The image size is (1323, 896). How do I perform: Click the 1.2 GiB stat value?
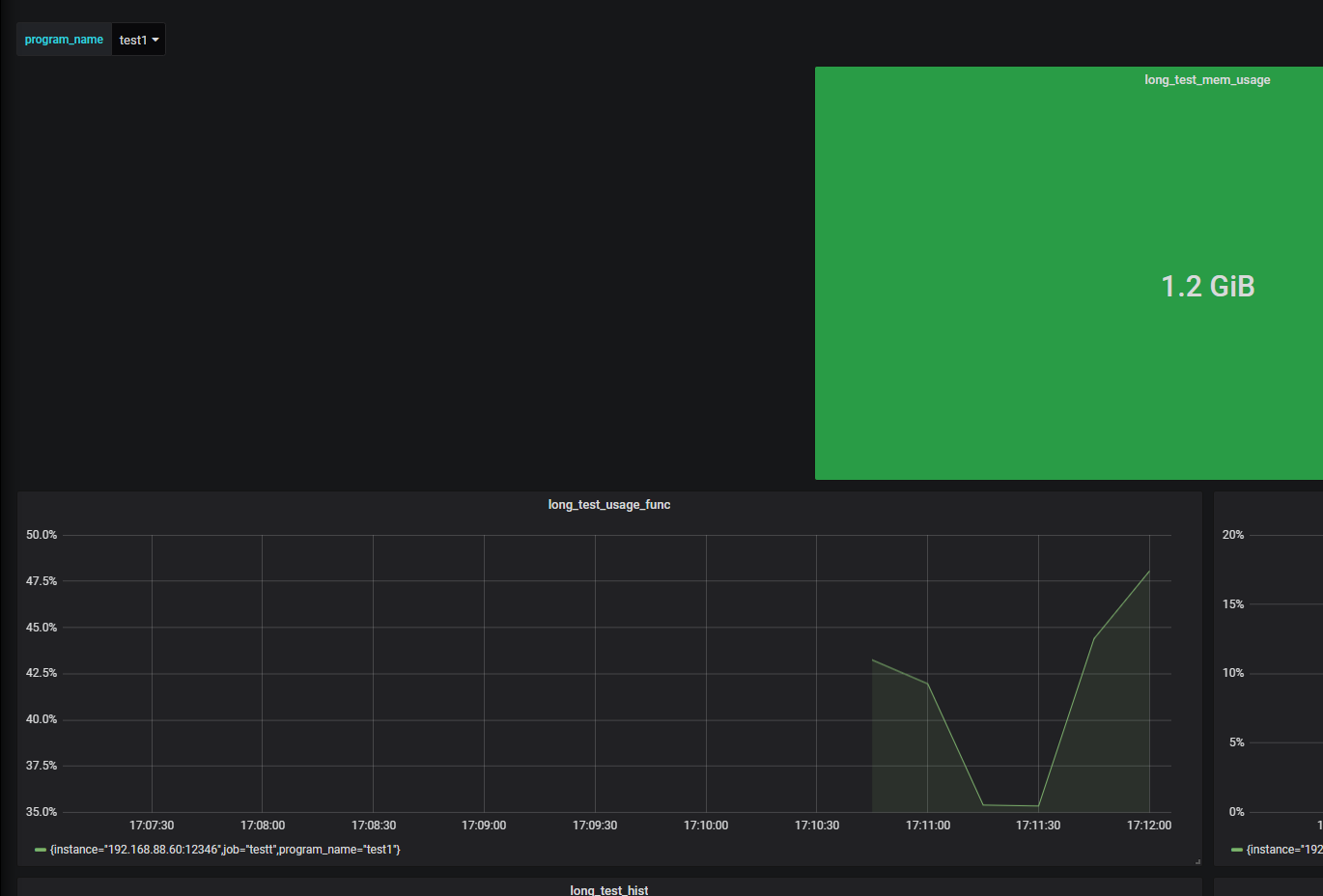tap(1207, 287)
